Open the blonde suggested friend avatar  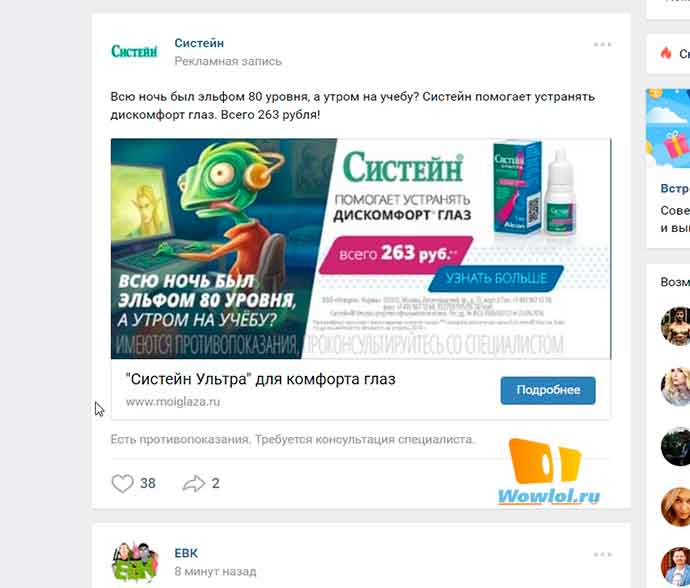676,386
